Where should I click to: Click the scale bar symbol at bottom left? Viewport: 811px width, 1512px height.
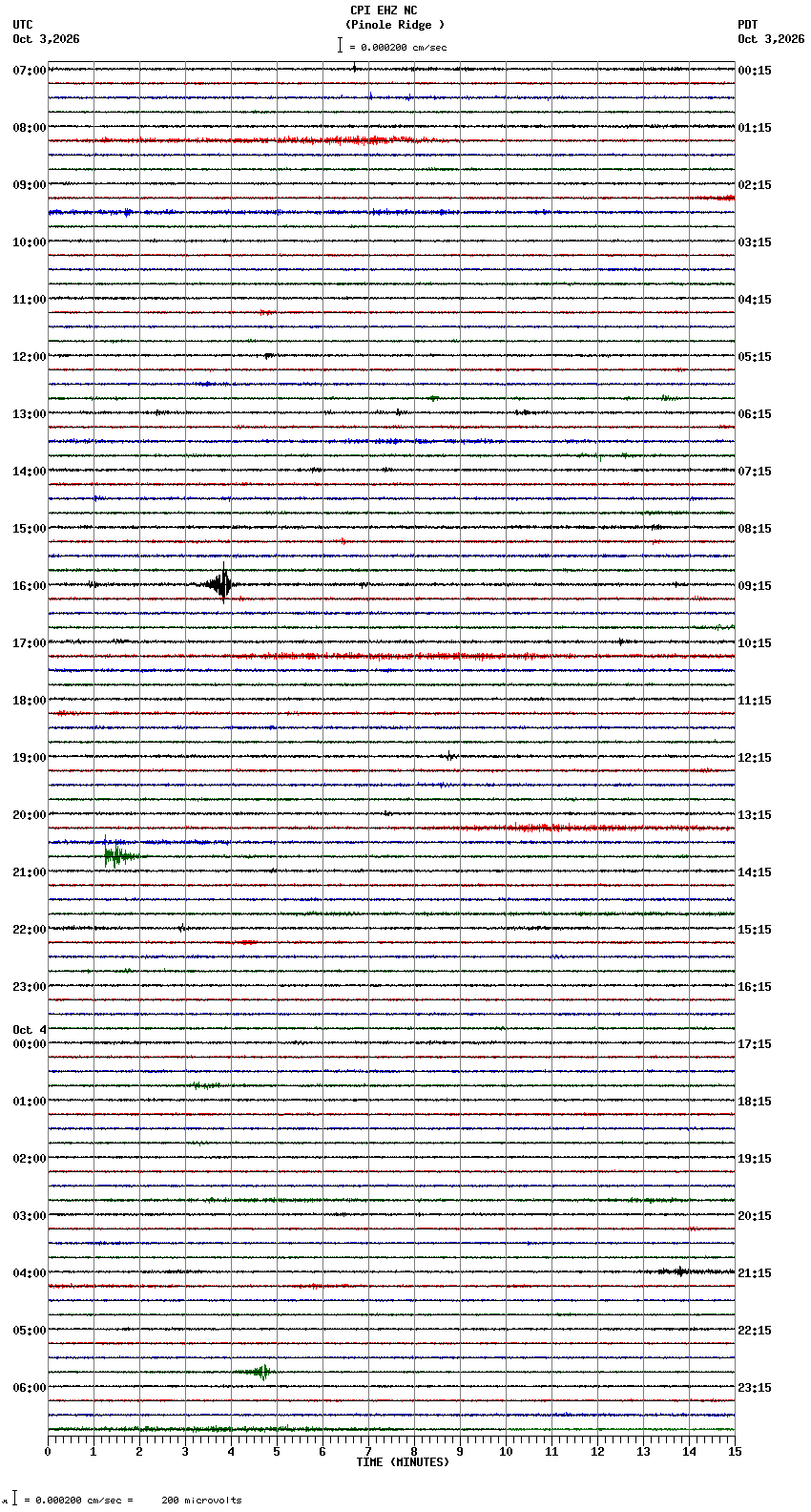tap(14, 1499)
